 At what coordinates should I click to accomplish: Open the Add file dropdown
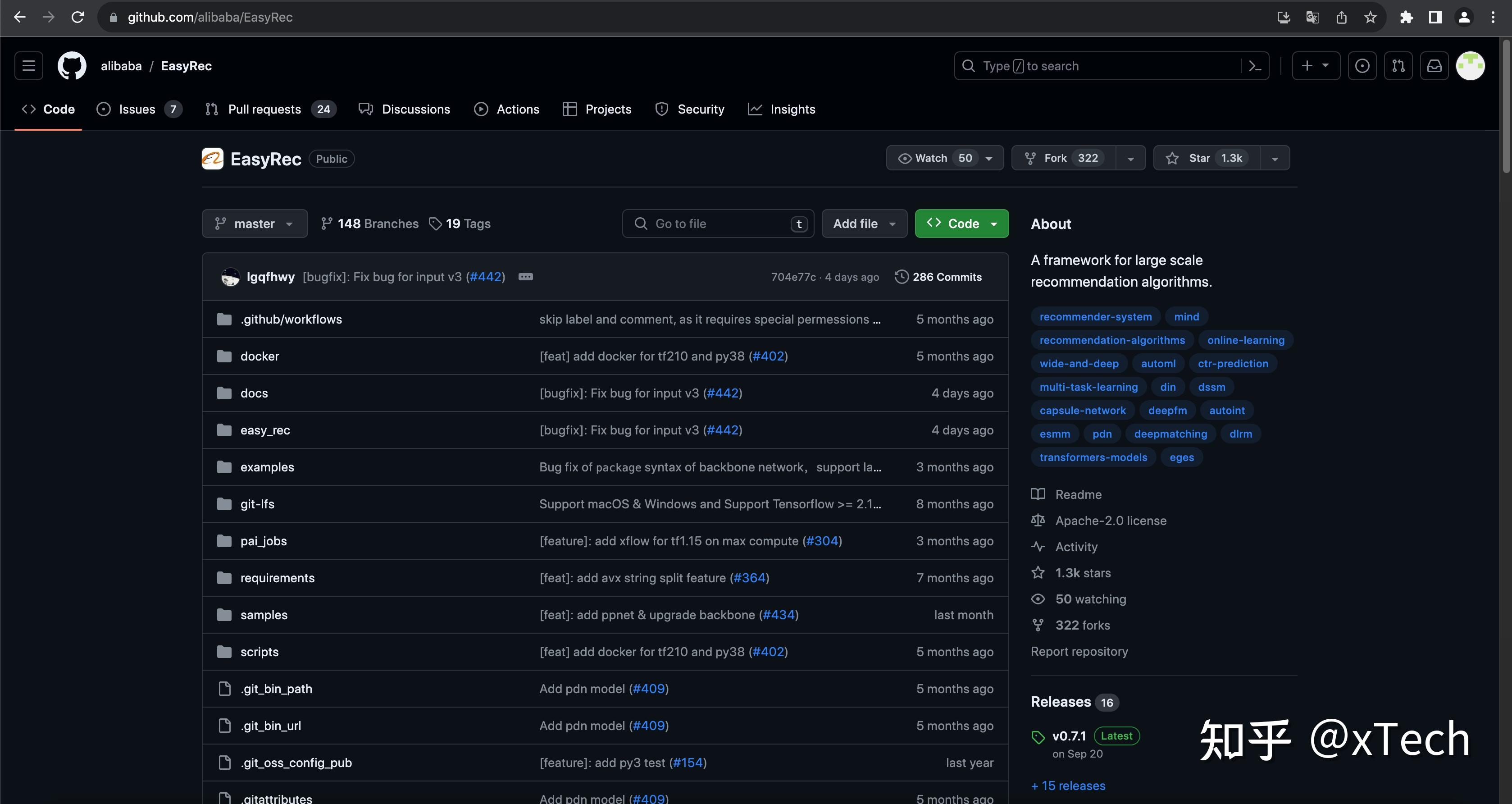pyautogui.click(x=864, y=224)
